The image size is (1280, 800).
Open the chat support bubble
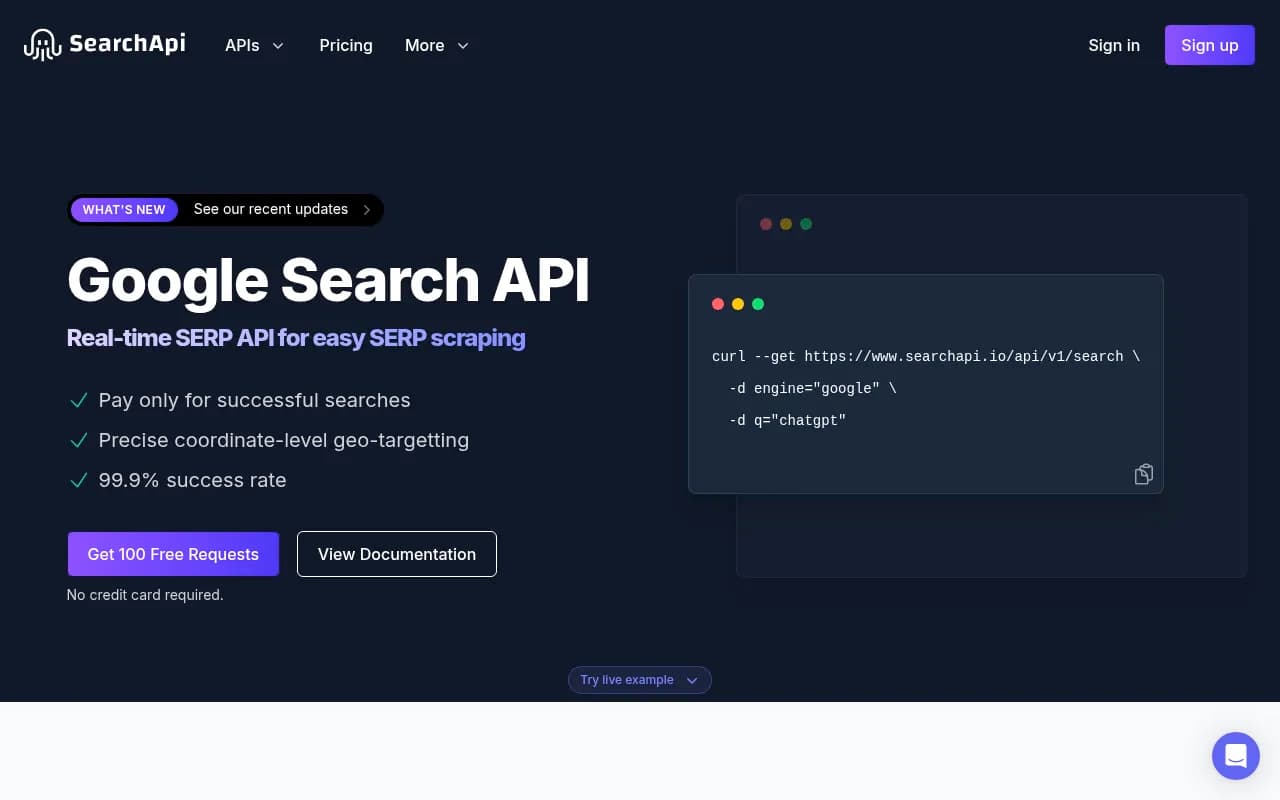(1236, 755)
